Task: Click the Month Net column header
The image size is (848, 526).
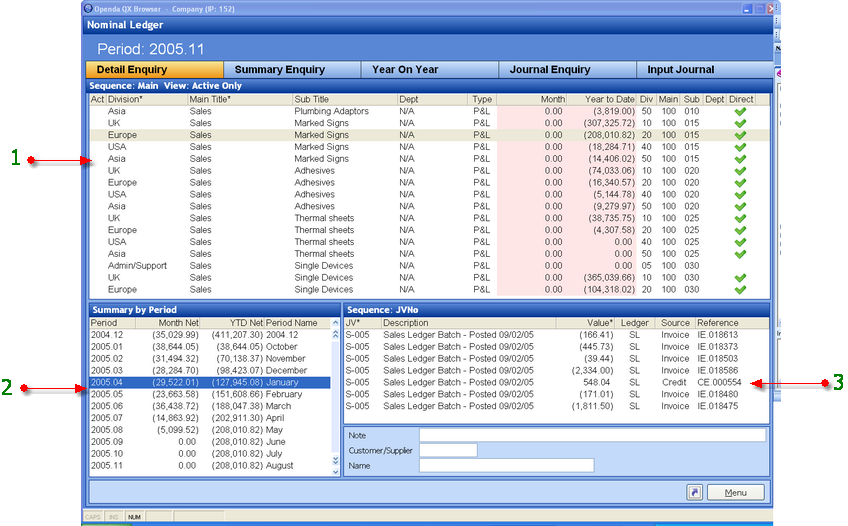Action: pos(168,323)
